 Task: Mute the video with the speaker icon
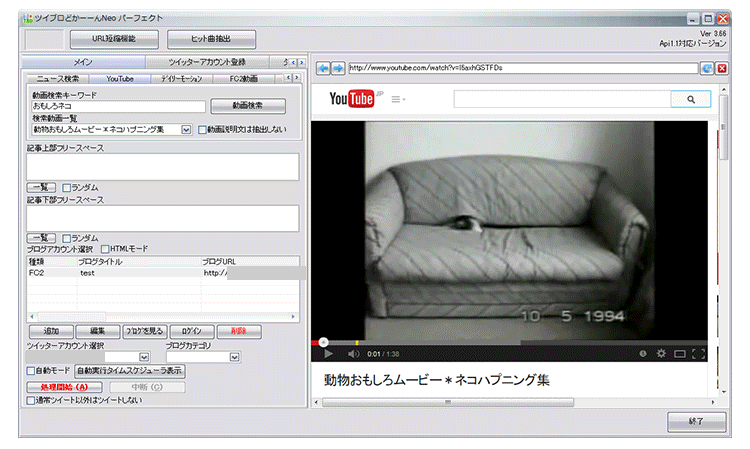[x=353, y=353]
